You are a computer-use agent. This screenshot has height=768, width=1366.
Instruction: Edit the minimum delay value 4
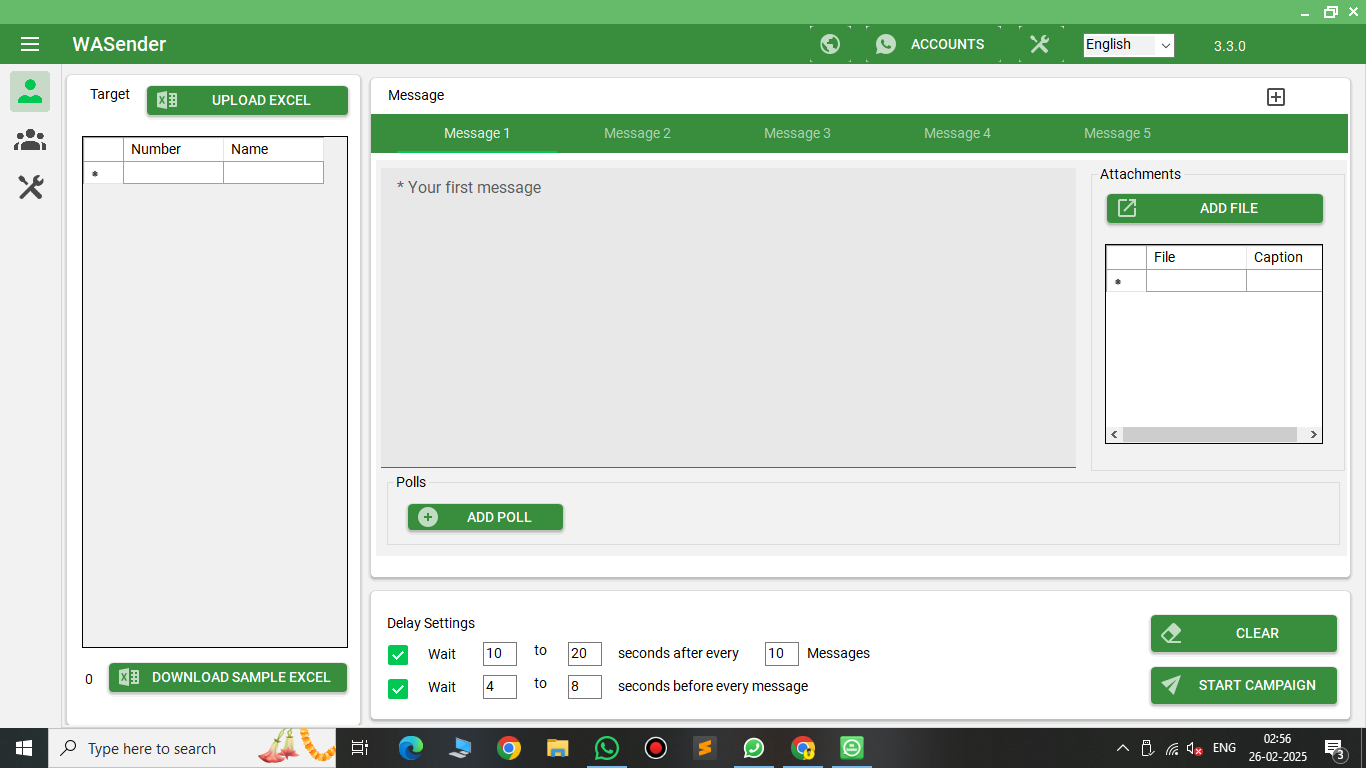pos(500,687)
